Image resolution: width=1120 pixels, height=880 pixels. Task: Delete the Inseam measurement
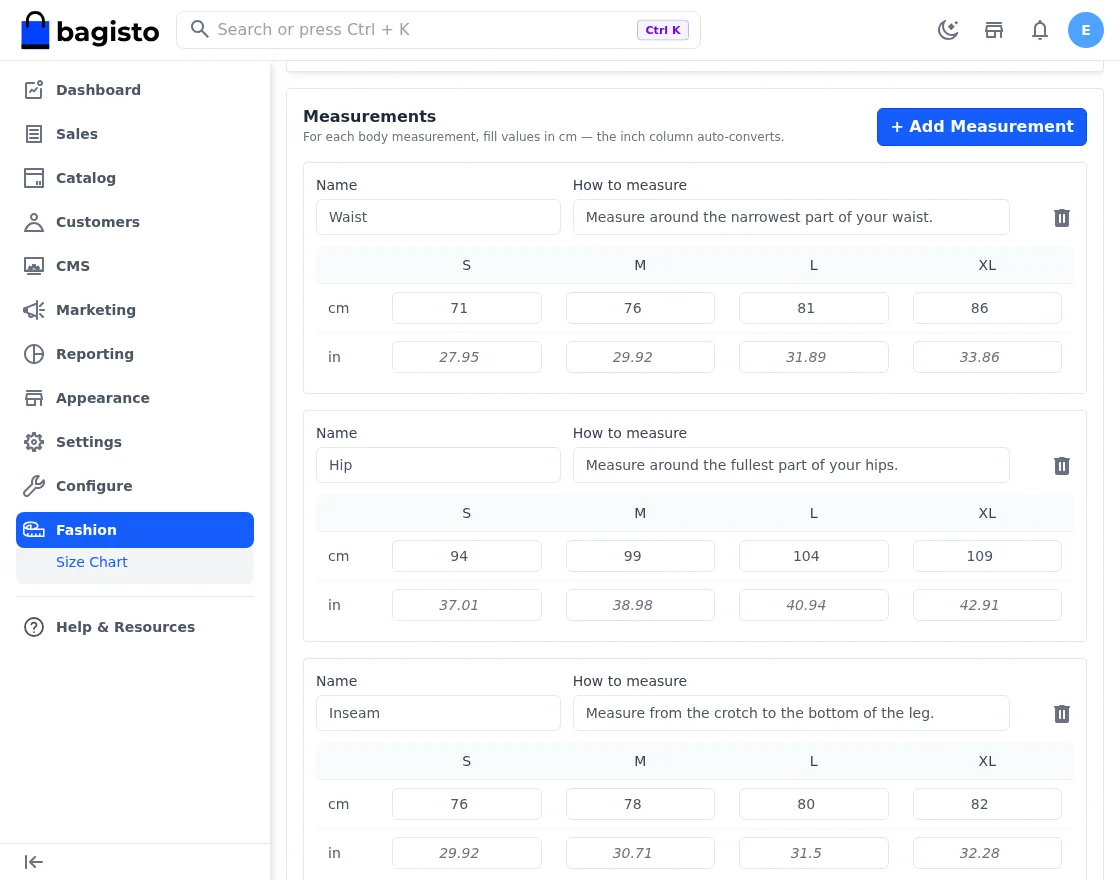(x=1061, y=714)
